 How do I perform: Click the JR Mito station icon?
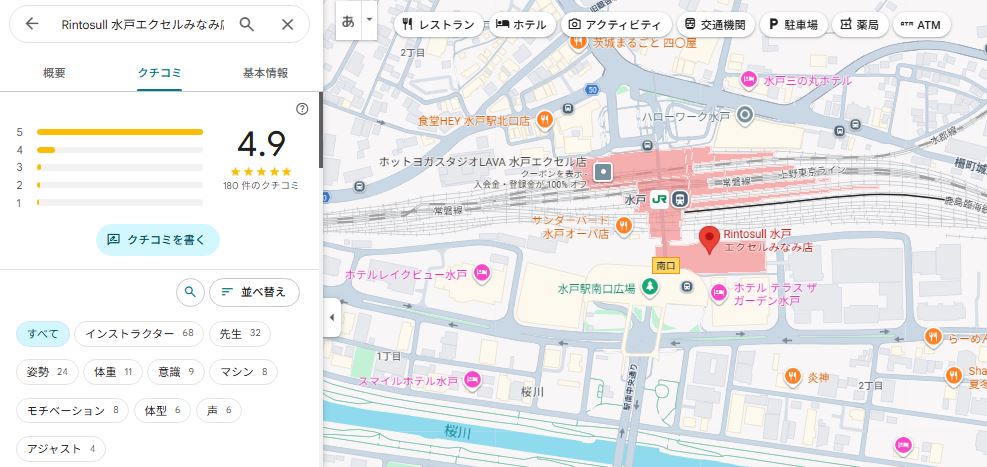660,199
